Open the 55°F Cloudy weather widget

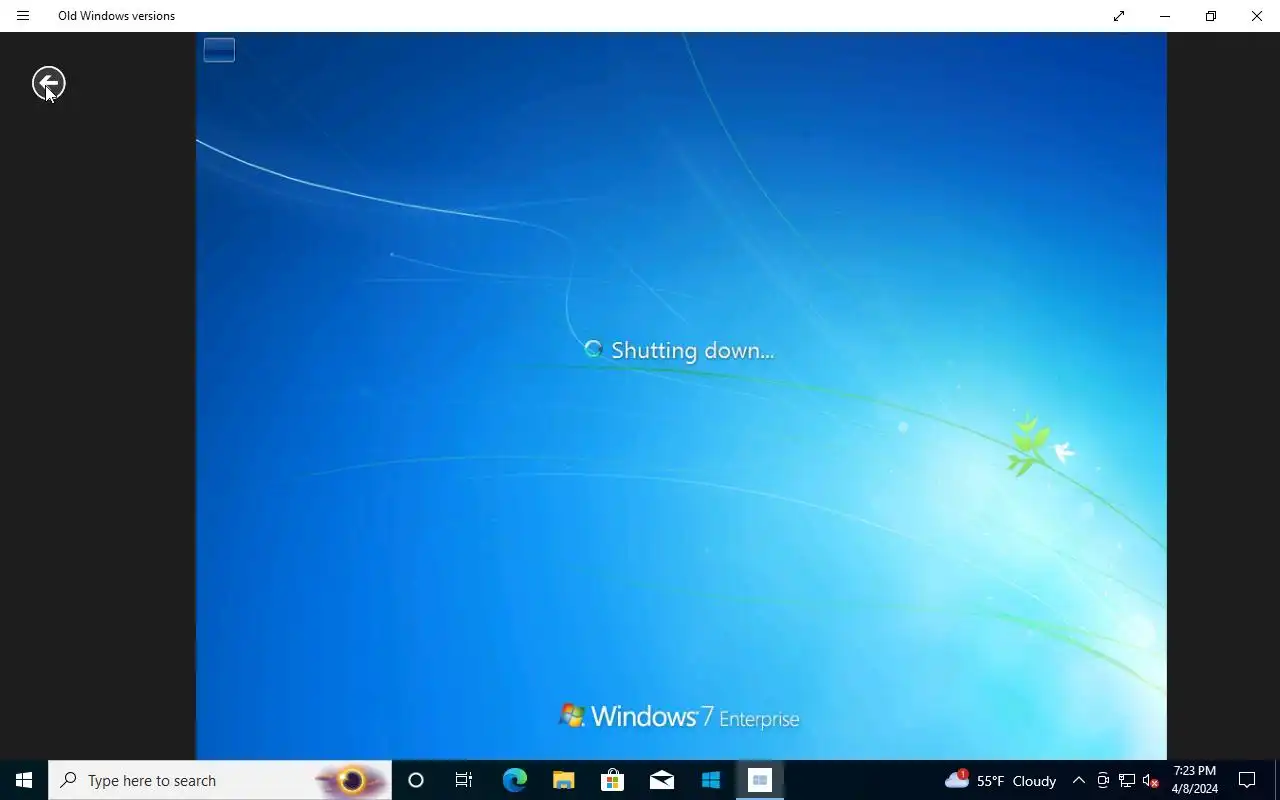(1000, 780)
